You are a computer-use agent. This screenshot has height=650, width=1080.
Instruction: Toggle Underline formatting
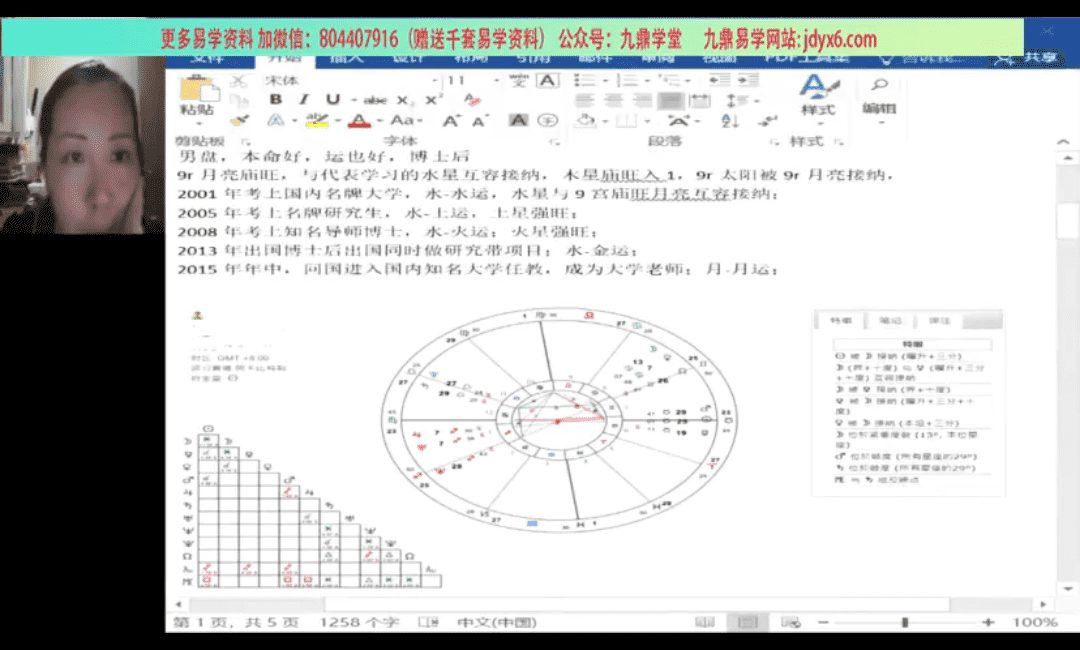point(331,100)
